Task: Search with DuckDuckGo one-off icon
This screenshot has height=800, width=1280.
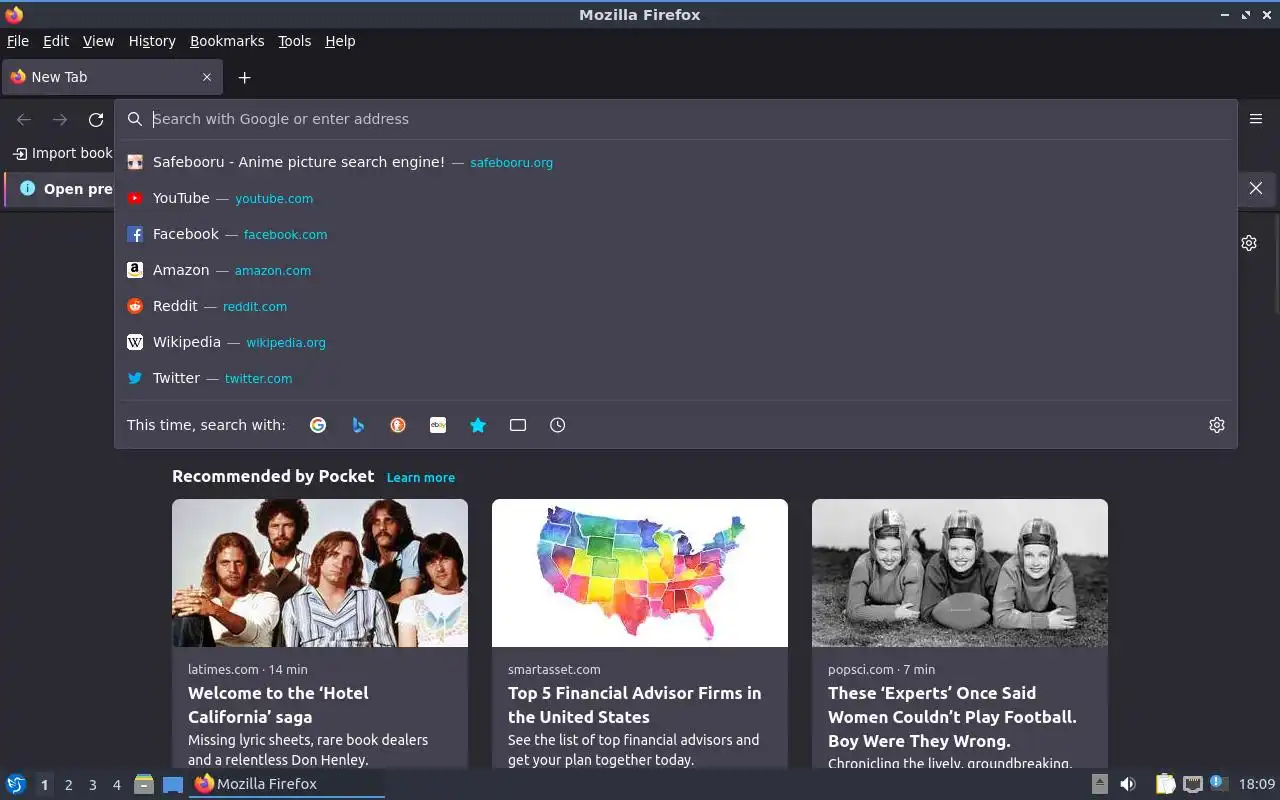Action: point(398,425)
